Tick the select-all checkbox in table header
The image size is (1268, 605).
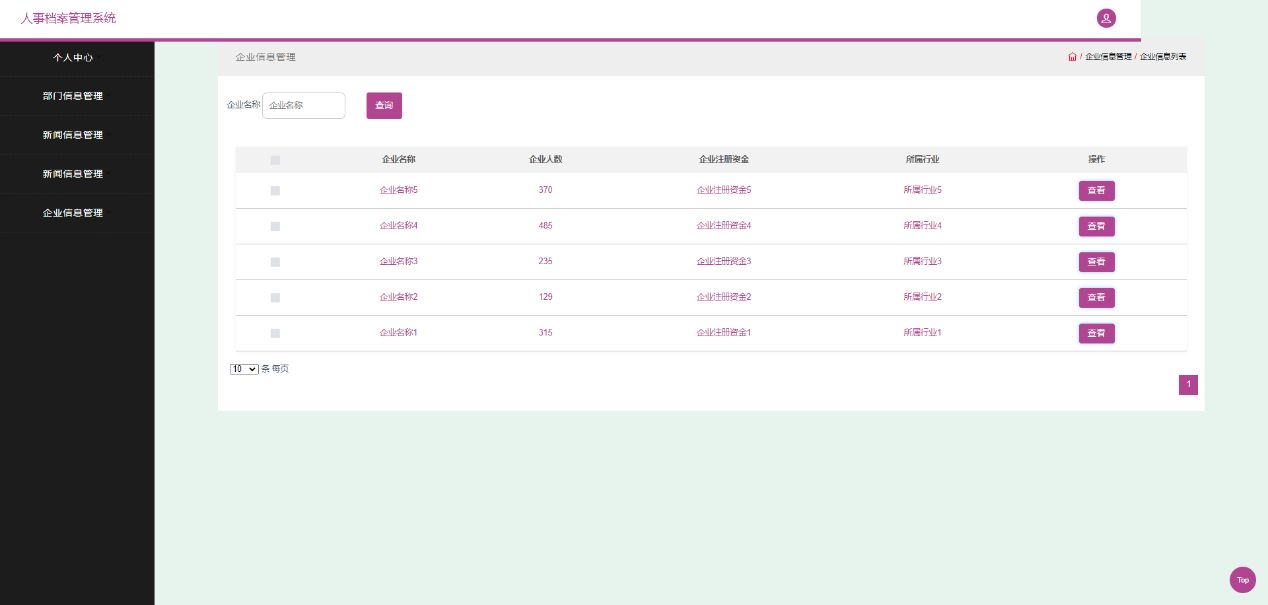click(x=275, y=160)
